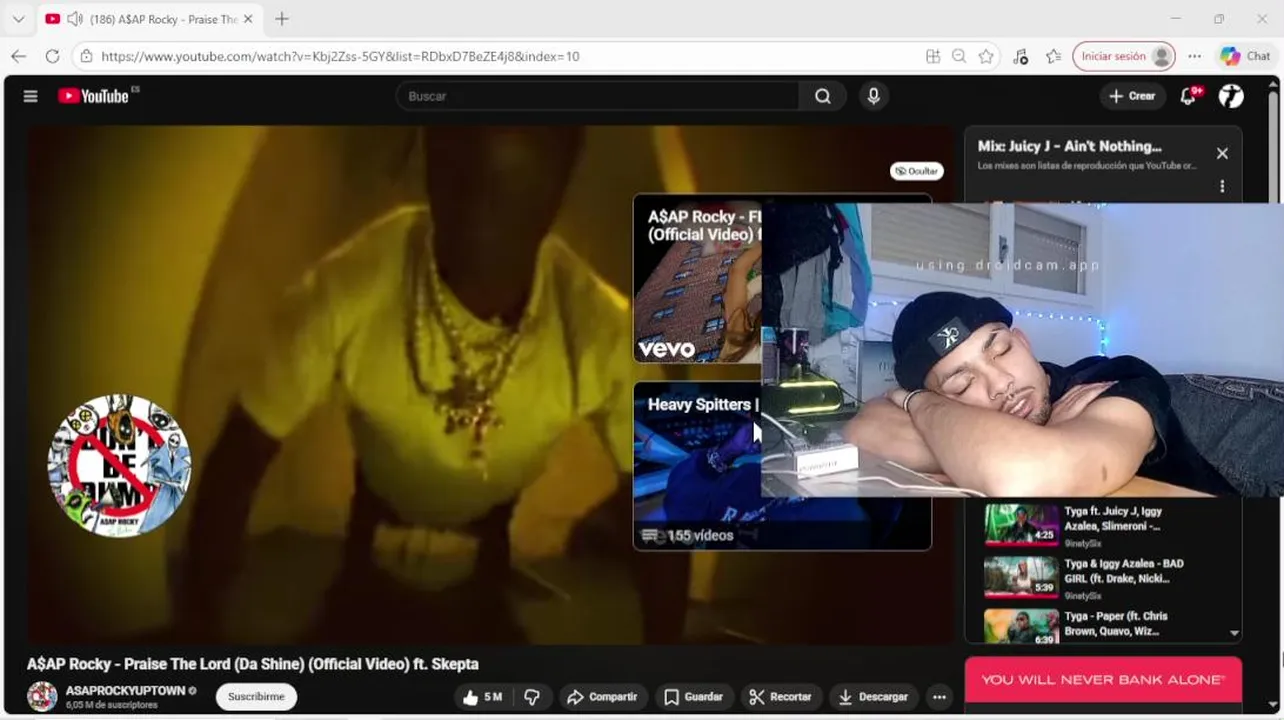Open the Heavy Spitters playlist card
The image size is (1284, 720).
tap(697, 466)
